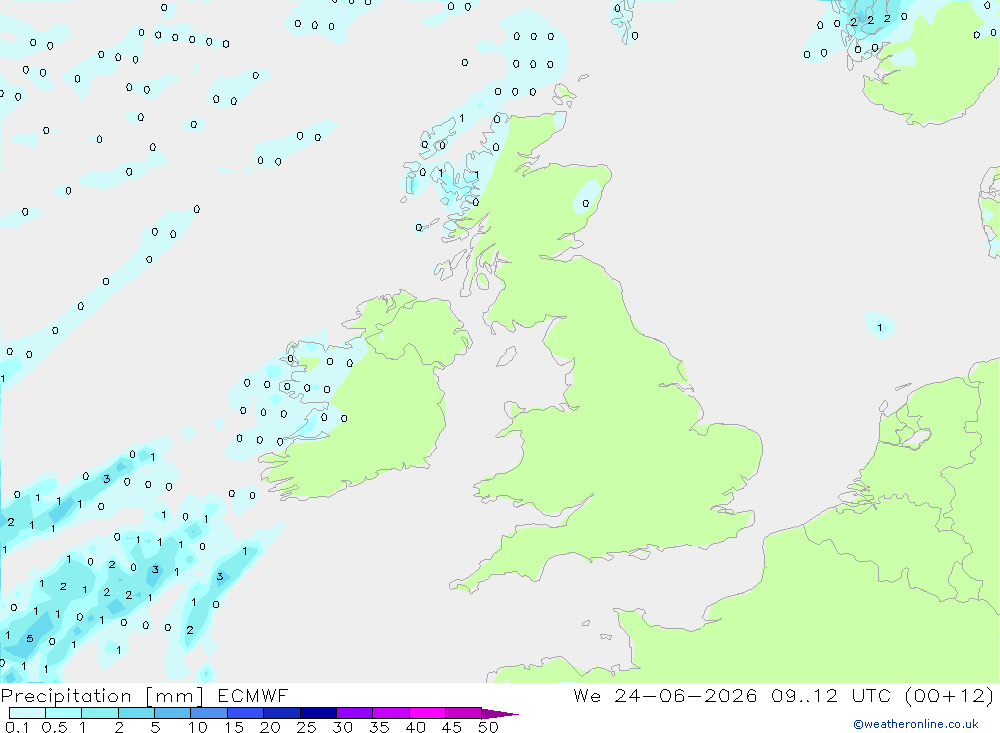1000x733 pixels.
Task: Click the '40' legend scale label
Action: coord(416,727)
